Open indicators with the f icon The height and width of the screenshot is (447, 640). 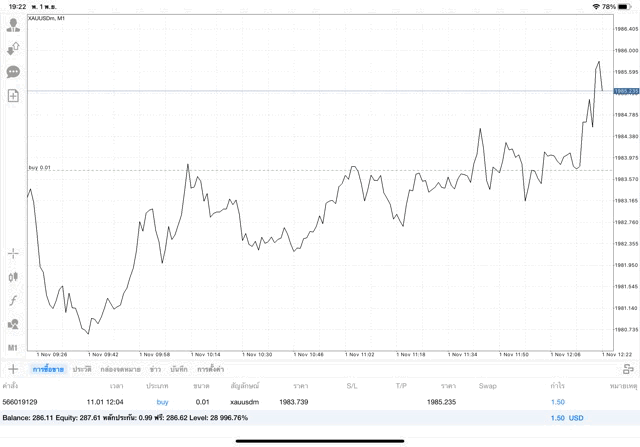(13, 301)
